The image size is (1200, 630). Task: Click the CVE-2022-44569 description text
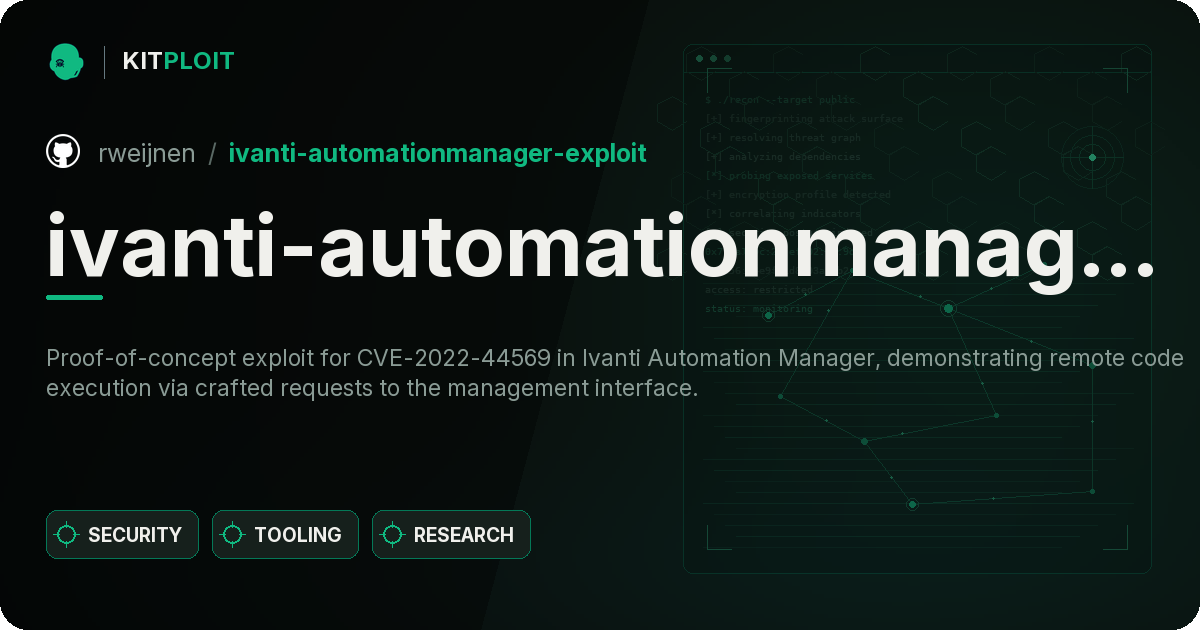pyautogui.click(x=615, y=373)
